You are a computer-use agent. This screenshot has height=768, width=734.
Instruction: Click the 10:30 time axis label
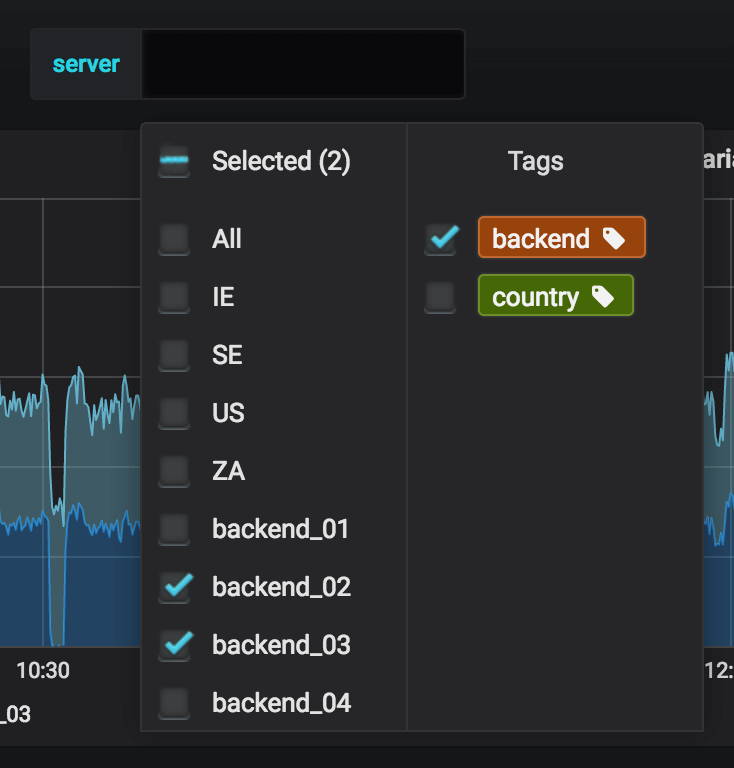[43, 670]
